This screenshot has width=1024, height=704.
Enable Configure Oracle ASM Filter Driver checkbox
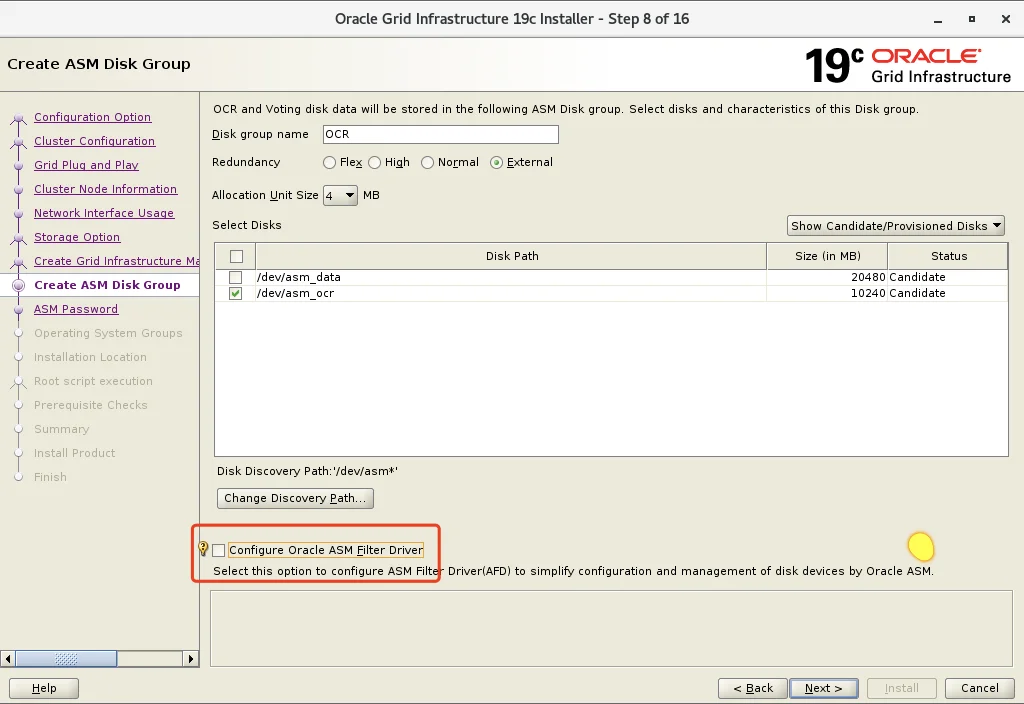(x=219, y=551)
